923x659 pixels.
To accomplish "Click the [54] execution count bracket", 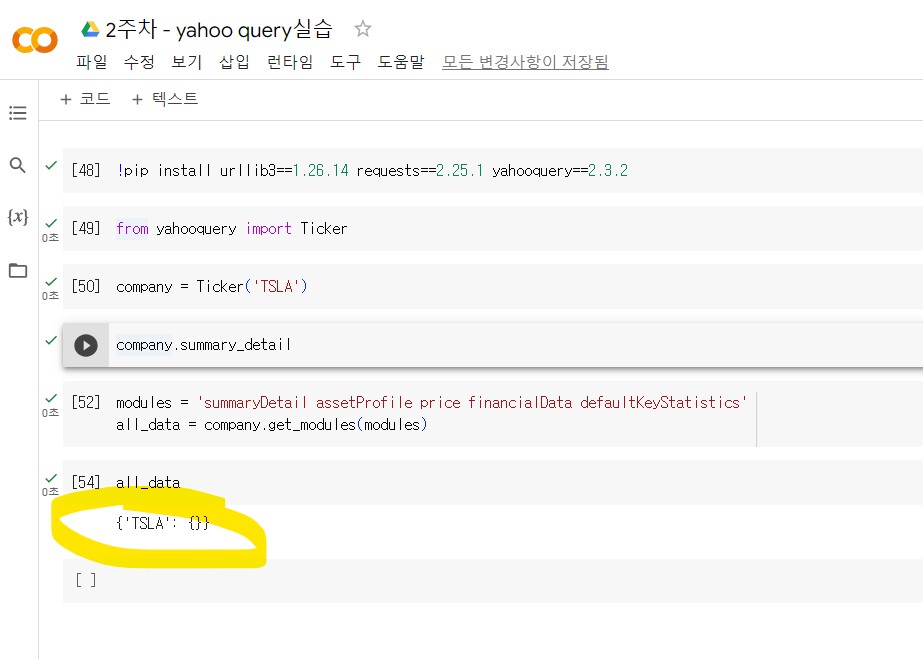I will point(86,482).
